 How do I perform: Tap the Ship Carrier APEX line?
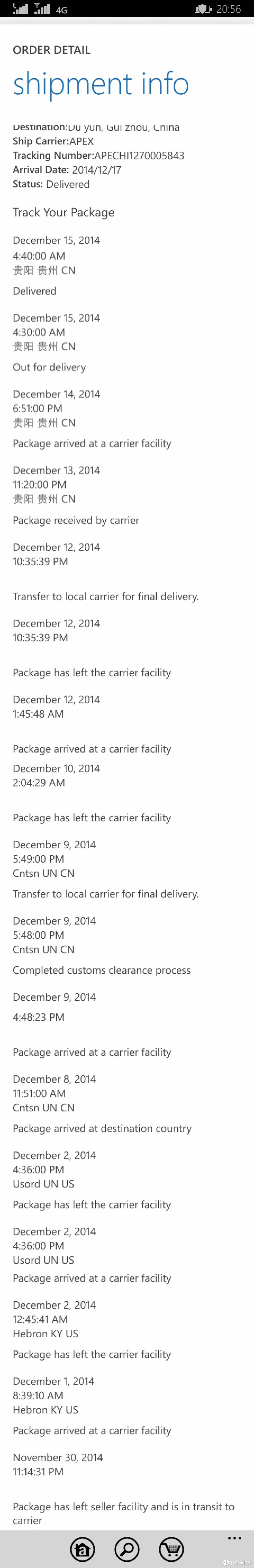pos(54,141)
